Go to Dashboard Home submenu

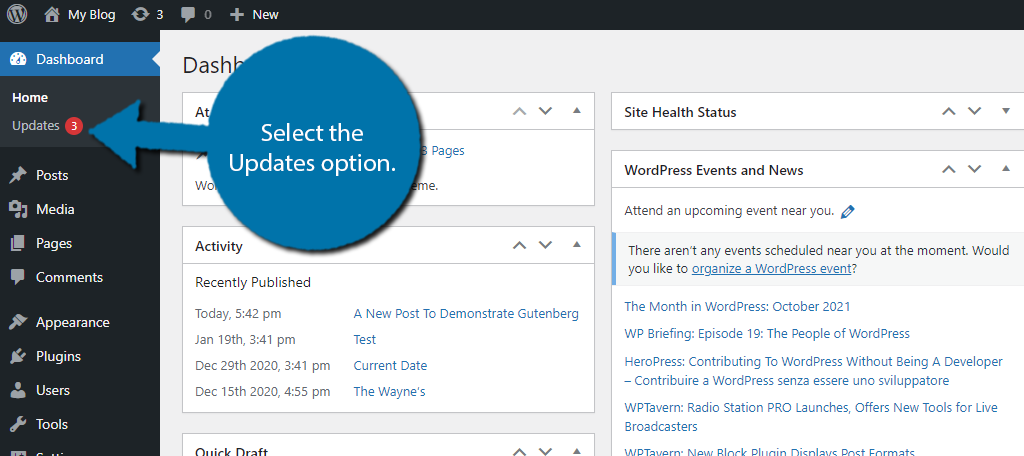tap(30, 97)
